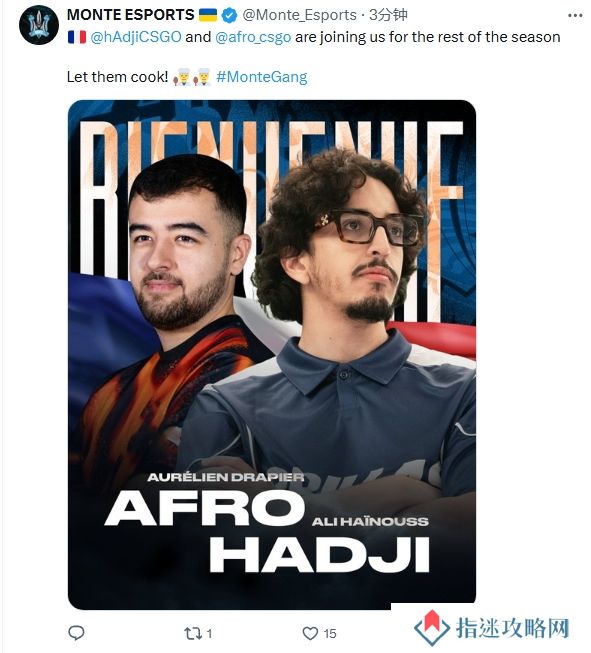The width and height of the screenshot is (591, 653).
Task: Click the MONTE ESPORTS display name
Action: [x=130, y=15]
